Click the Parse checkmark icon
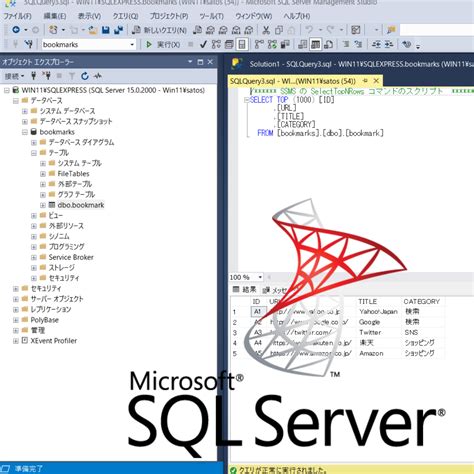474x474 pixels. 203,44
